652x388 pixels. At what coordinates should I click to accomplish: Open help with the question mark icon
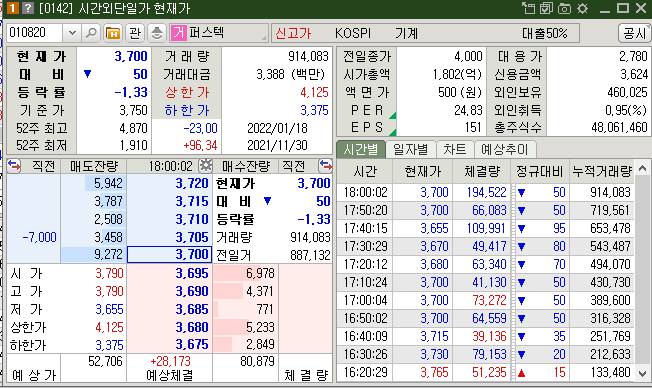pos(27,8)
